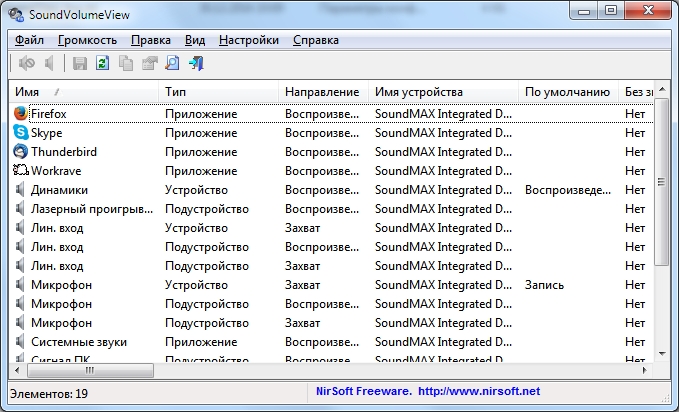
Task: Sort by the Тип column header
Action: click(x=219, y=92)
